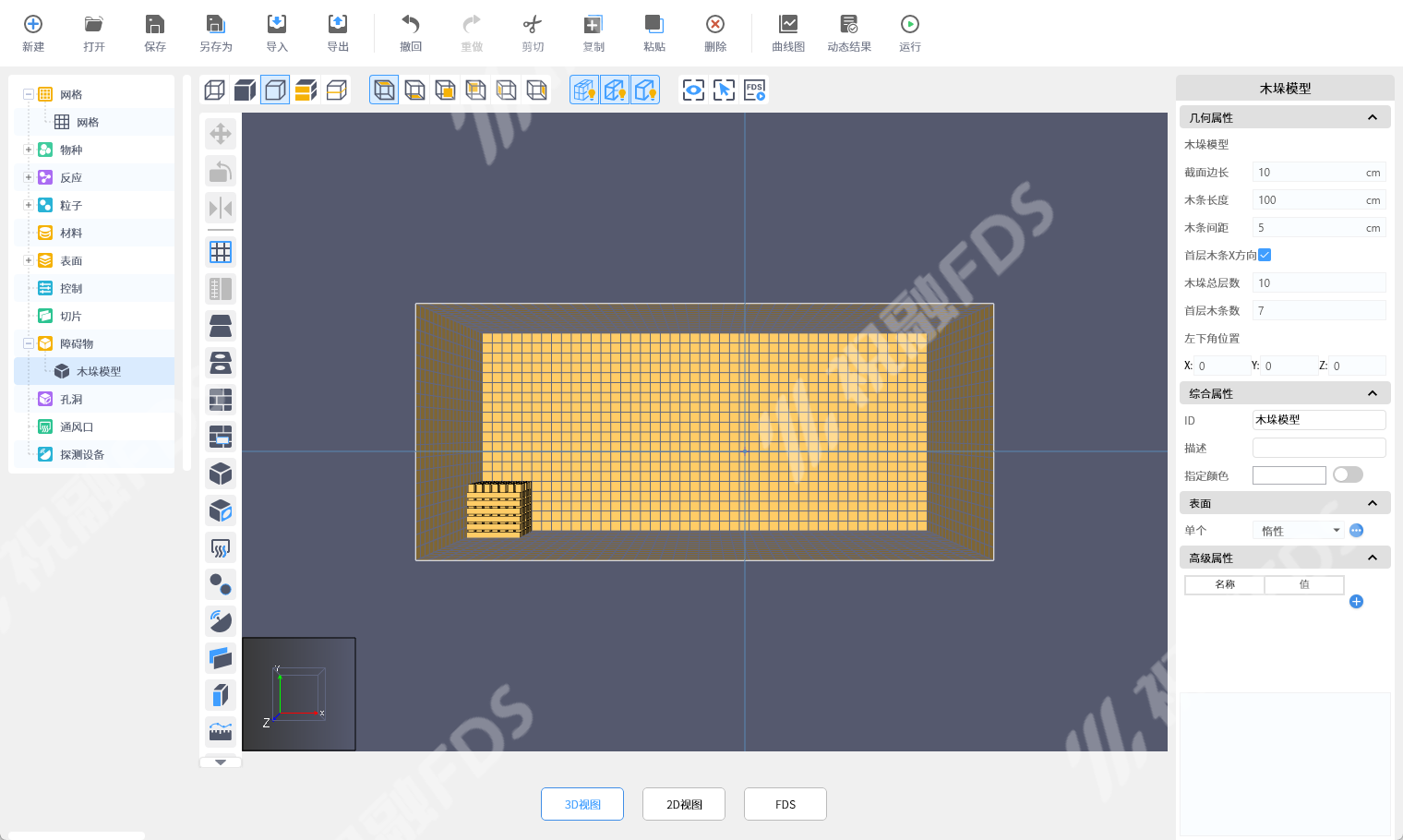The image size is (1403, 840).
Task: Select the heat vent tool icon
Action: (221, 547)
